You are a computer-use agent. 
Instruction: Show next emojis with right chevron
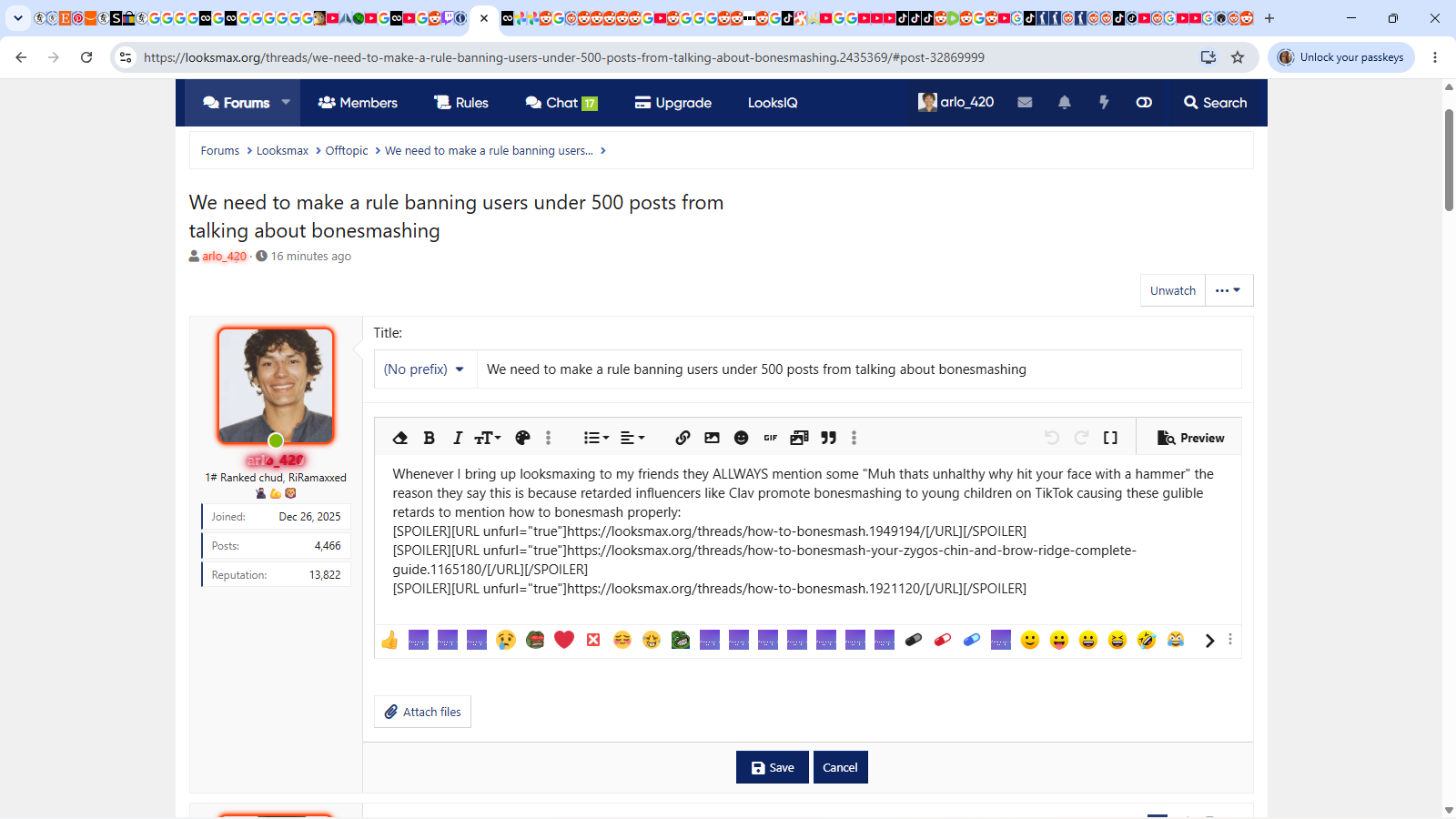(x=1209, y=641)
